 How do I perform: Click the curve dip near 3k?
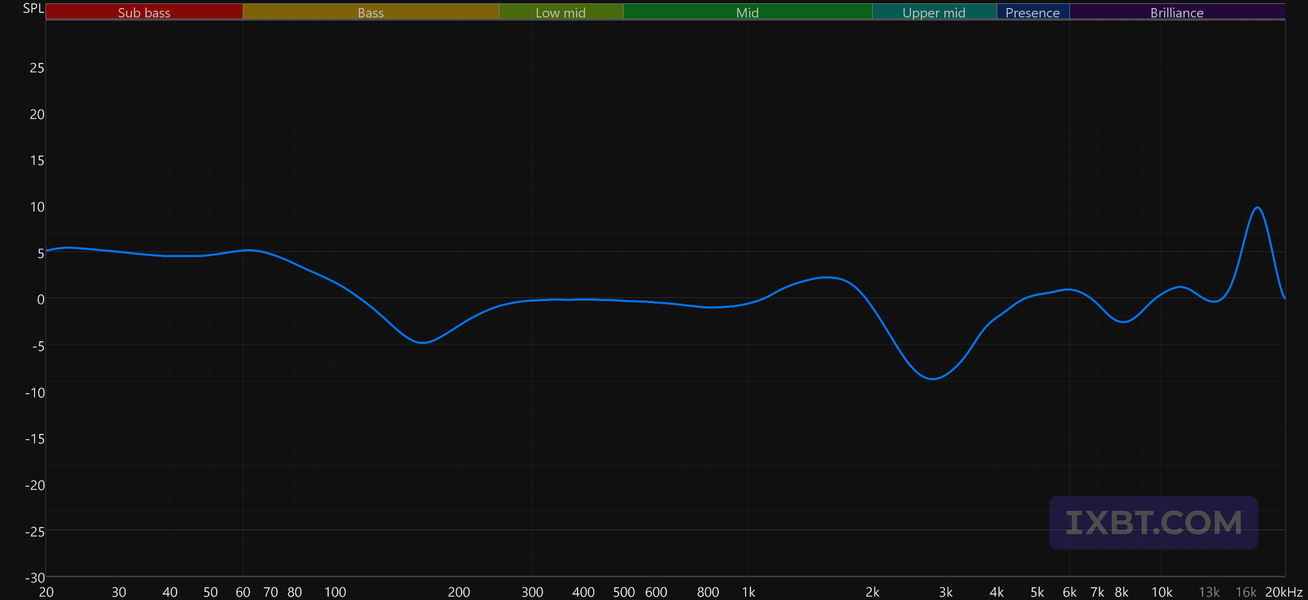[x=933, y=379]
